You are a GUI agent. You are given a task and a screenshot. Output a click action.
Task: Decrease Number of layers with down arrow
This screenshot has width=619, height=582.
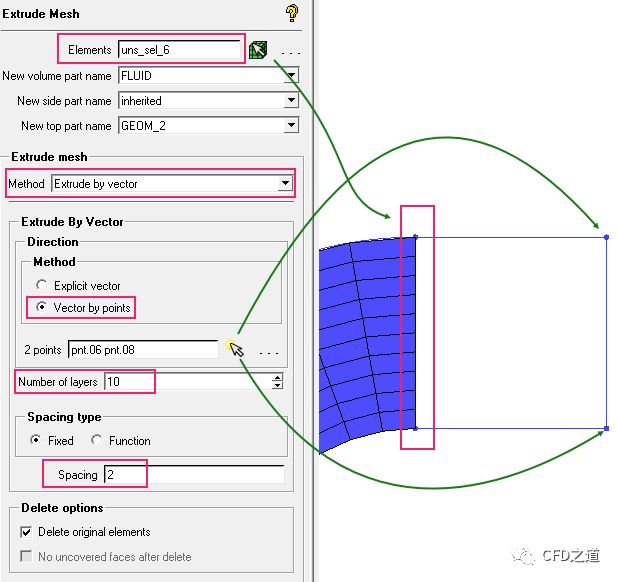(x=277, y=386)
